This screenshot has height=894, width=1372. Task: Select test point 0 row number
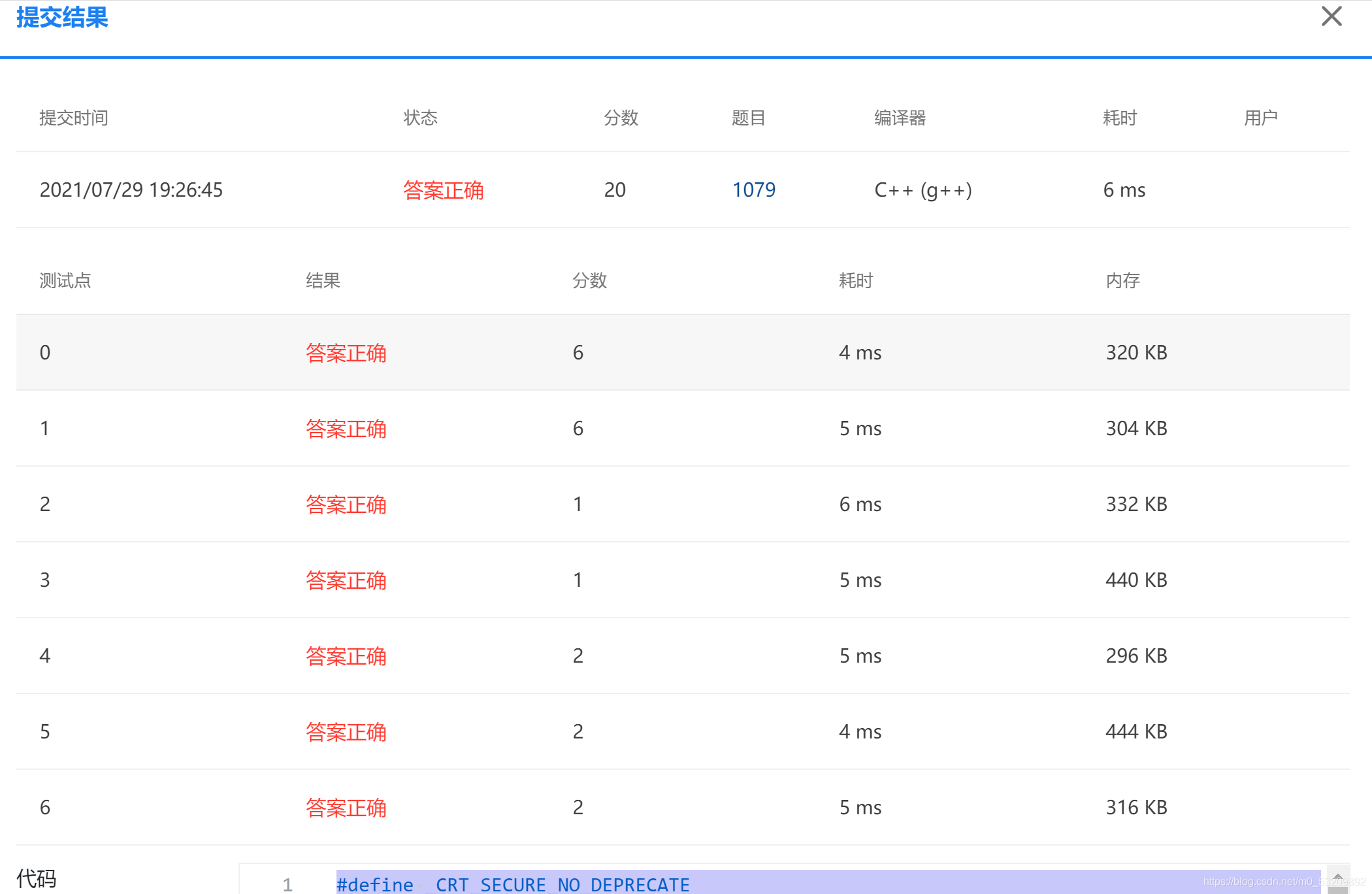45,353
